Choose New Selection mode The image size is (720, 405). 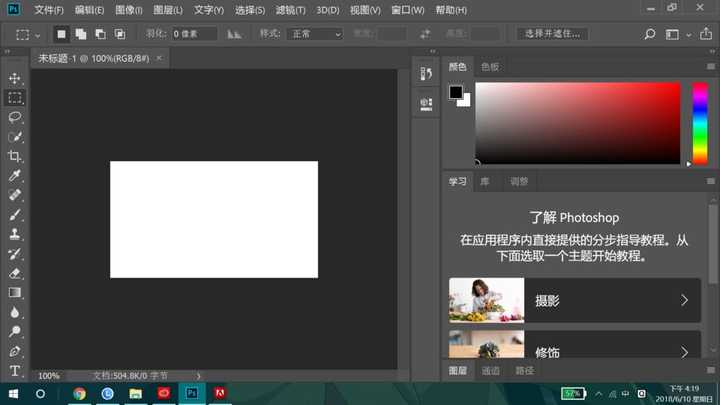(61, 34)
